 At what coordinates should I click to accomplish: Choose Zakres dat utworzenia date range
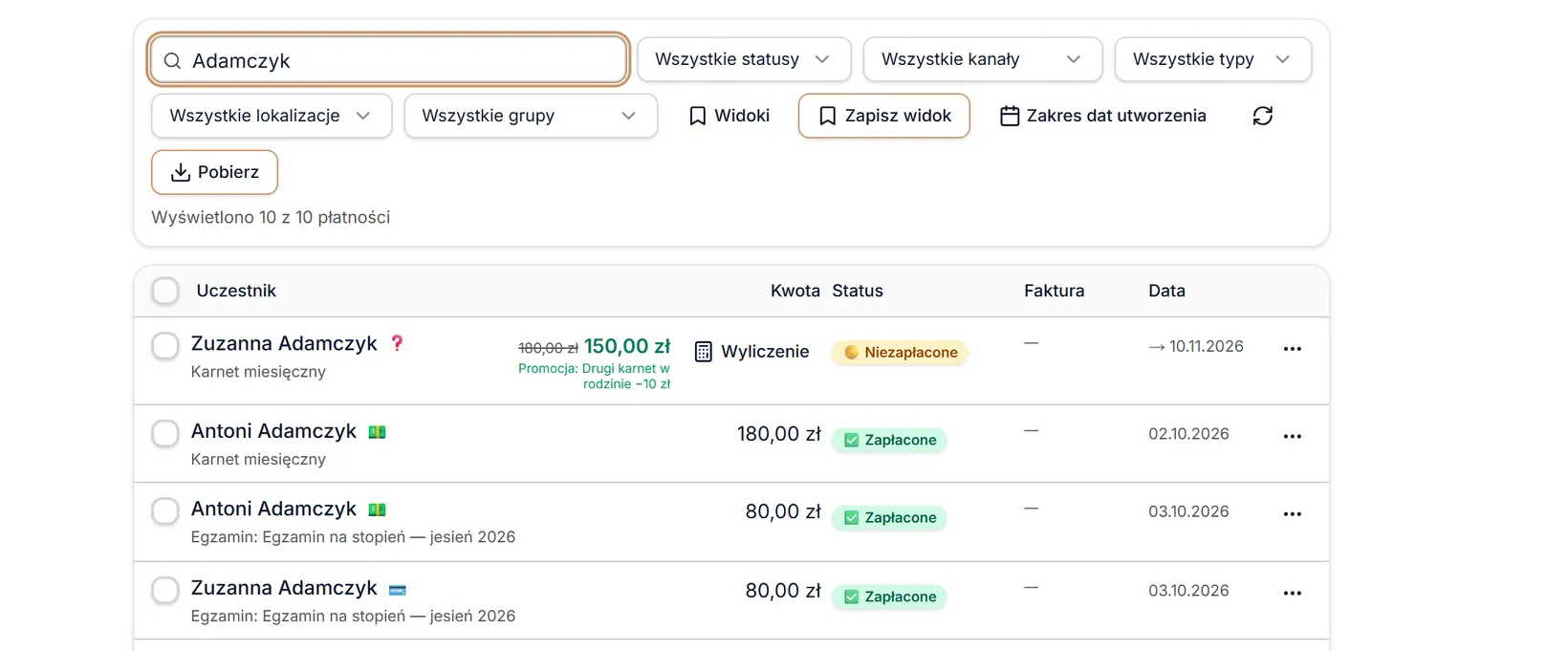(x=1103, y=116)
